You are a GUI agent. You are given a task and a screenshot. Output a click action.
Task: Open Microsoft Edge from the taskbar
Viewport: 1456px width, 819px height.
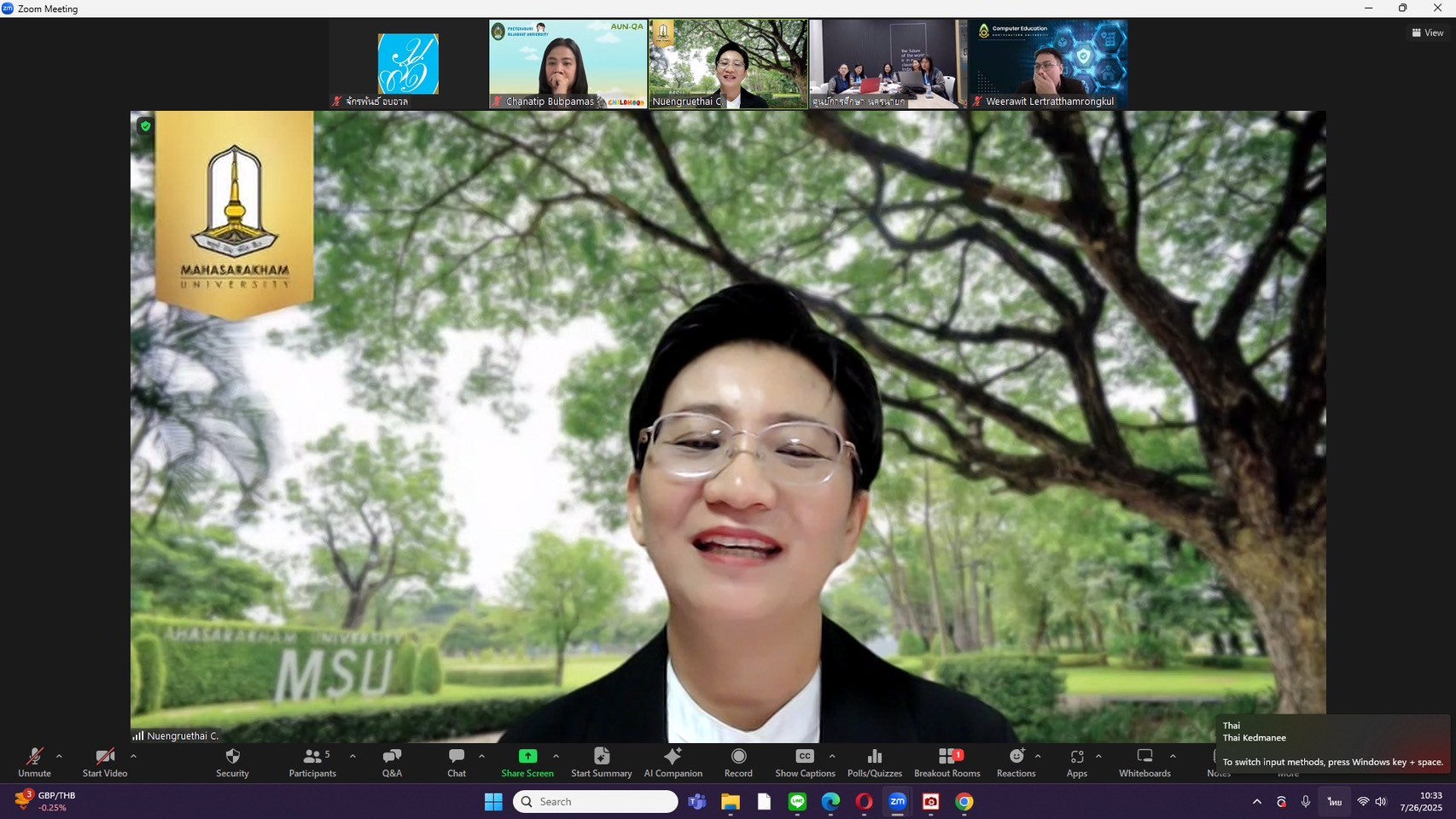coord(830,802)
